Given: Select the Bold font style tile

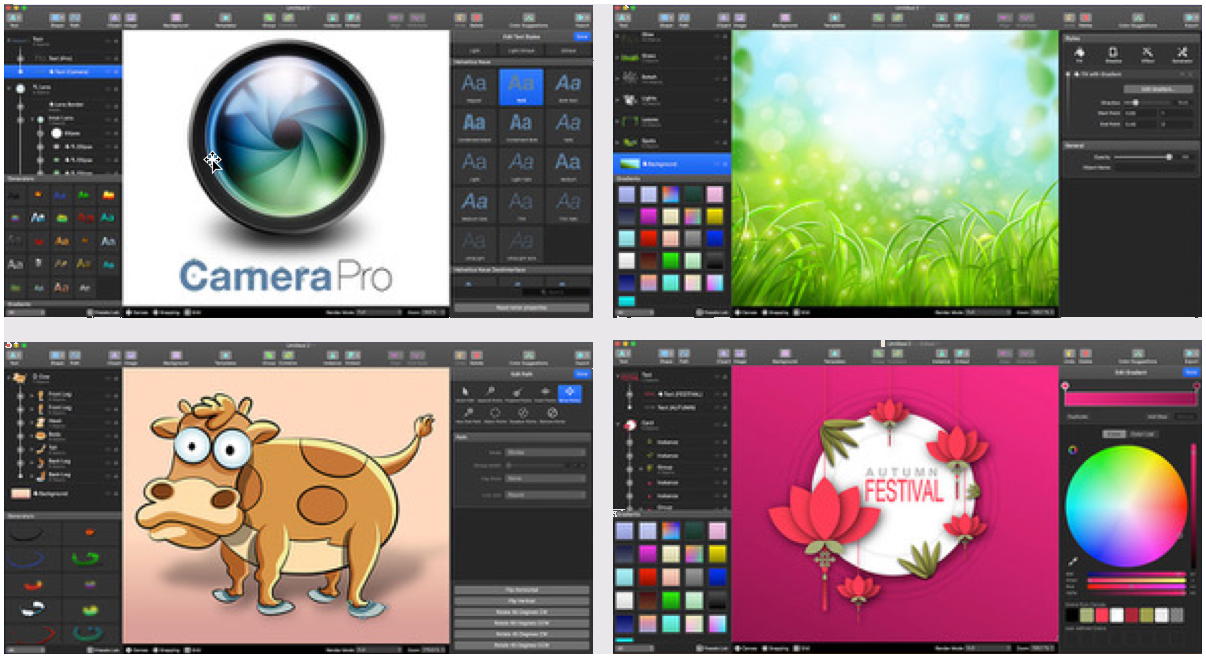Looking at the screenshot, I should pyautogui.click(x=521, y=87).
